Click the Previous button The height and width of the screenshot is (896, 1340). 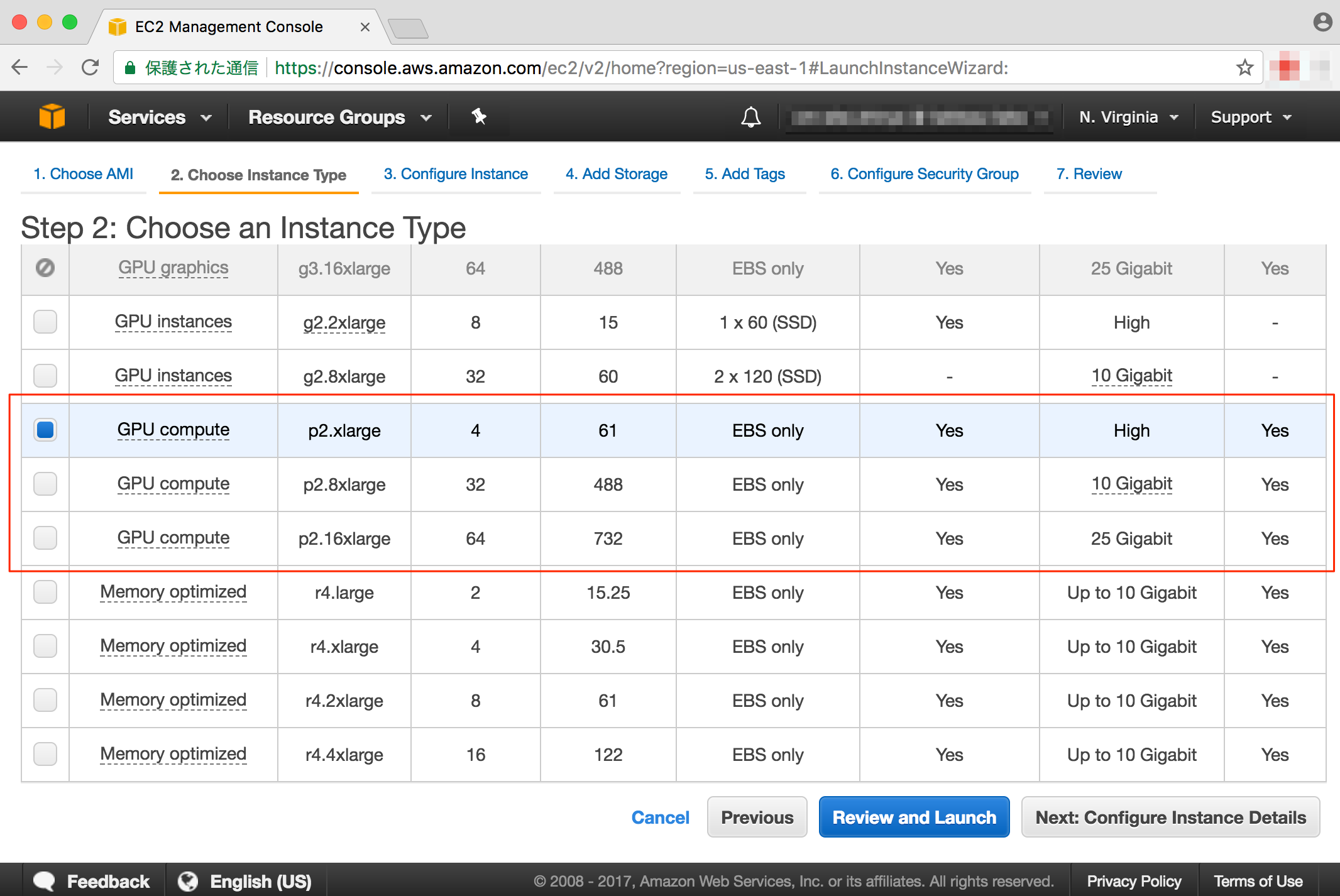(x=757, y=817)
